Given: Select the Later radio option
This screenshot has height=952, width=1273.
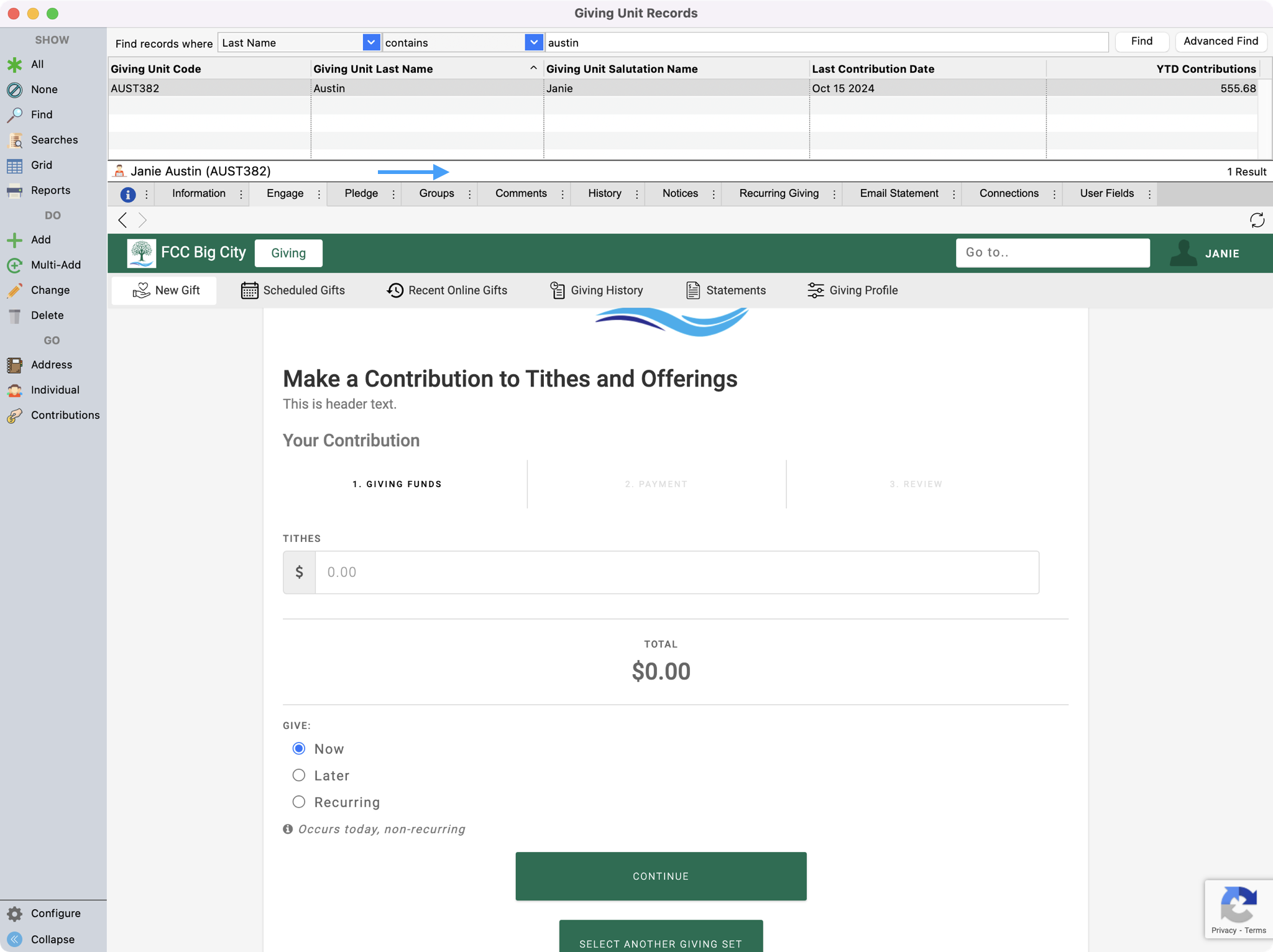Looking at the screenshot, I should tap(299, 775).
